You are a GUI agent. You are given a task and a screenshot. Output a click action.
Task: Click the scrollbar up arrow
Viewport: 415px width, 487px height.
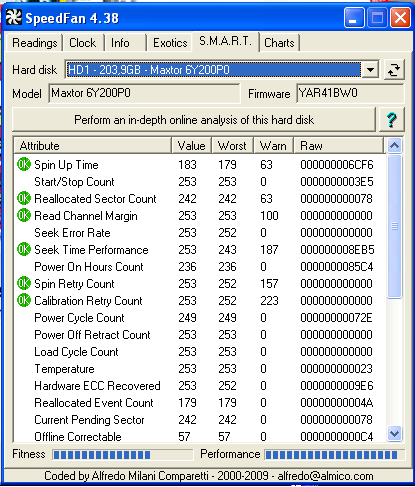point(395,146)
